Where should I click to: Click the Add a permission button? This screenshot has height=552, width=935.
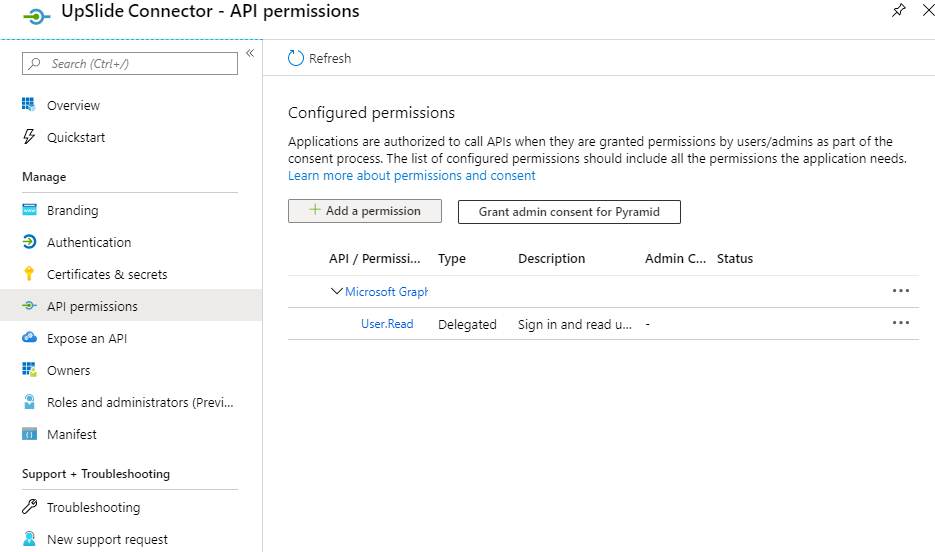[365, 211]
